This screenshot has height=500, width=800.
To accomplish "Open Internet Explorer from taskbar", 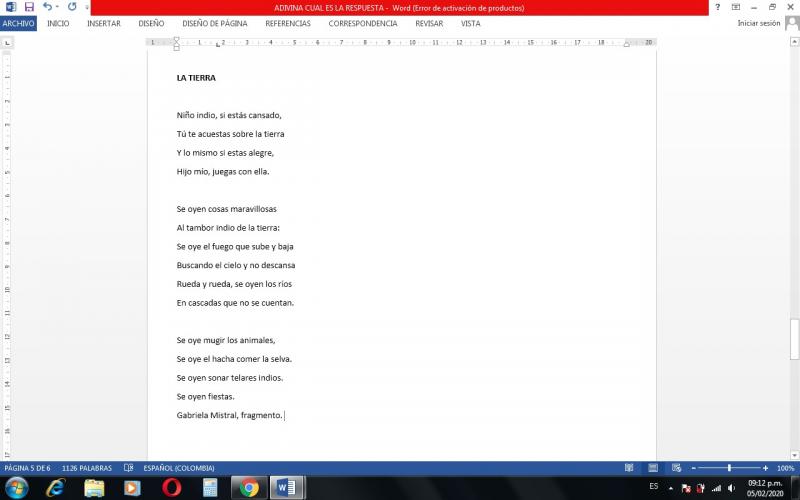I will pyautogui.click(x=55, y=488).
